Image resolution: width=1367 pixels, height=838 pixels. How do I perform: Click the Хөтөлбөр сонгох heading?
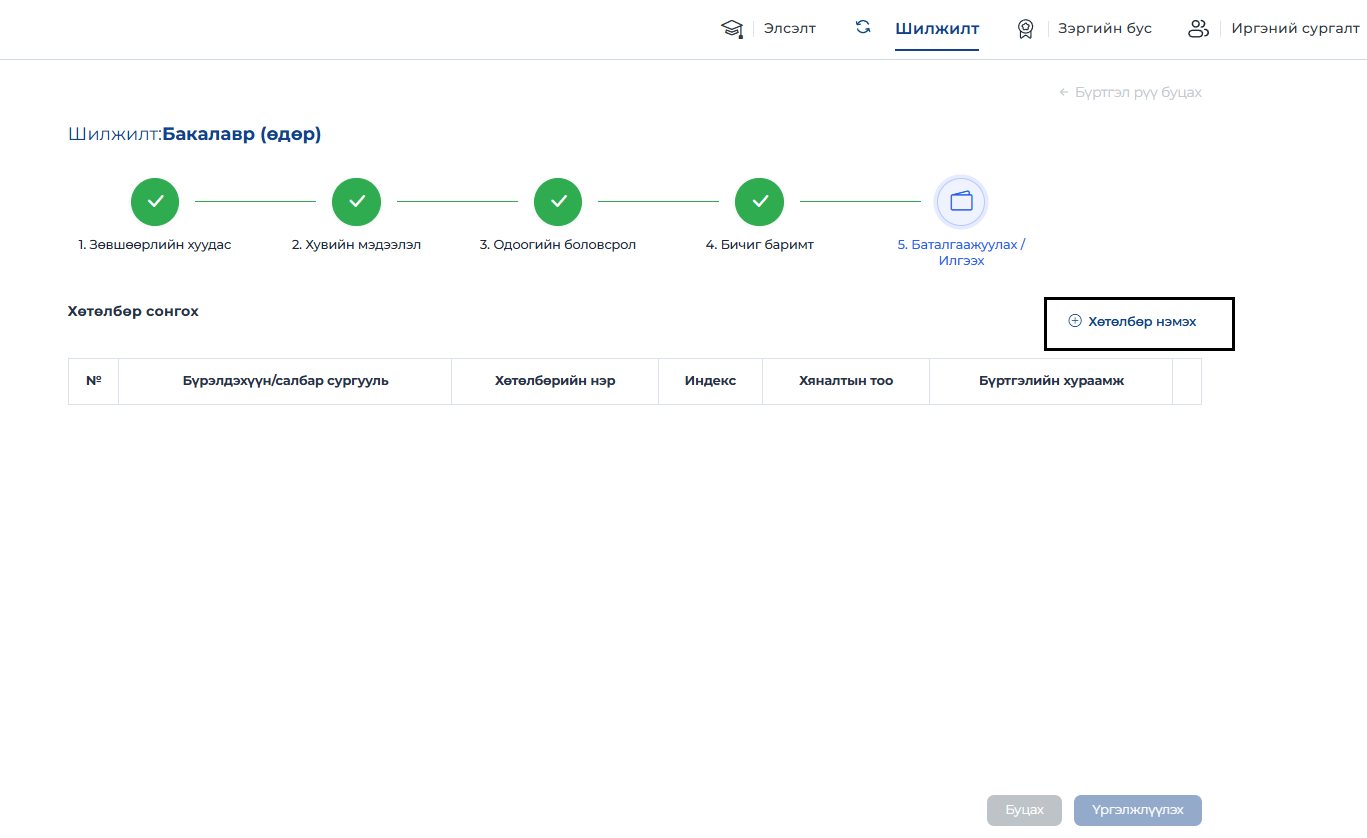pos(133,312)
